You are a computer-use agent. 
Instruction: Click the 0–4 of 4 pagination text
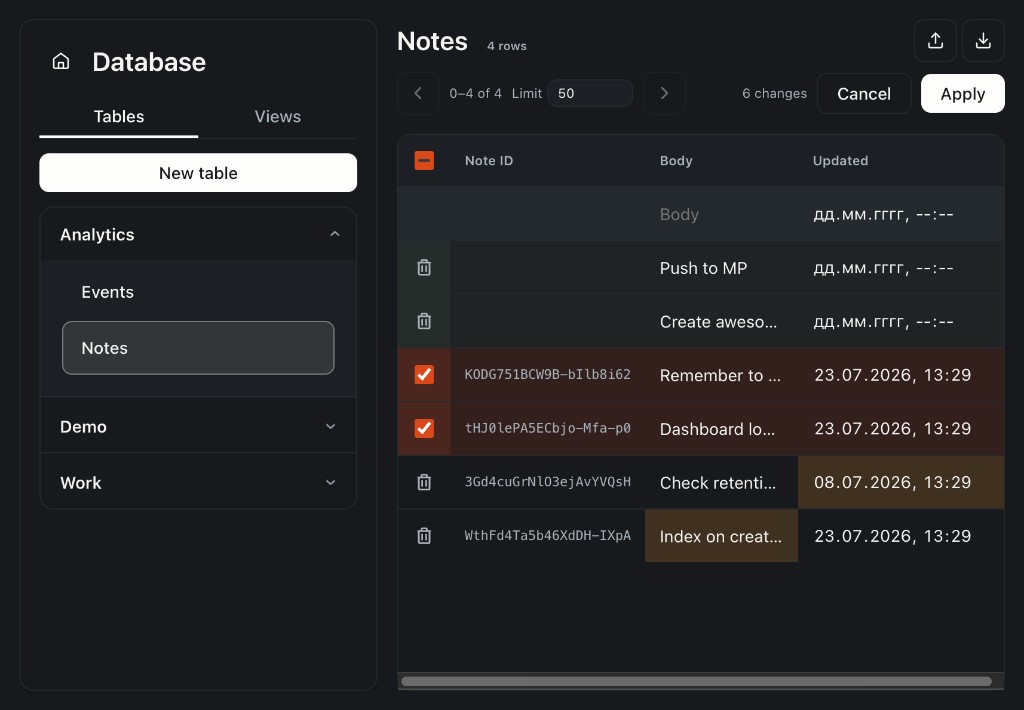point(475,93)
